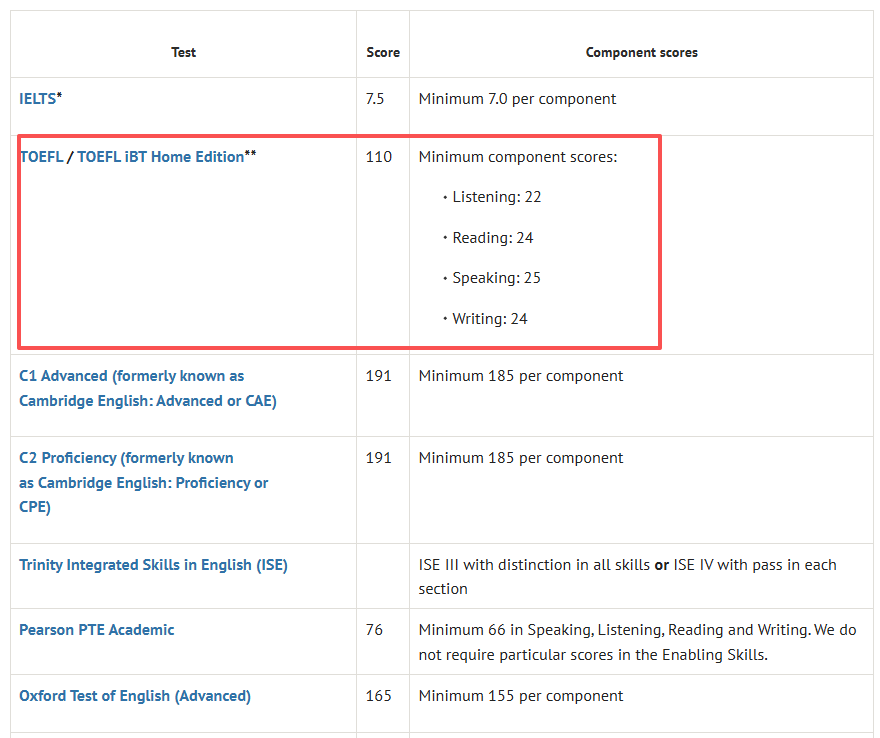The width and height of the screenshot is (880, 738).
Task: Click the TOEFL link
Action: (x=41, y=157)
